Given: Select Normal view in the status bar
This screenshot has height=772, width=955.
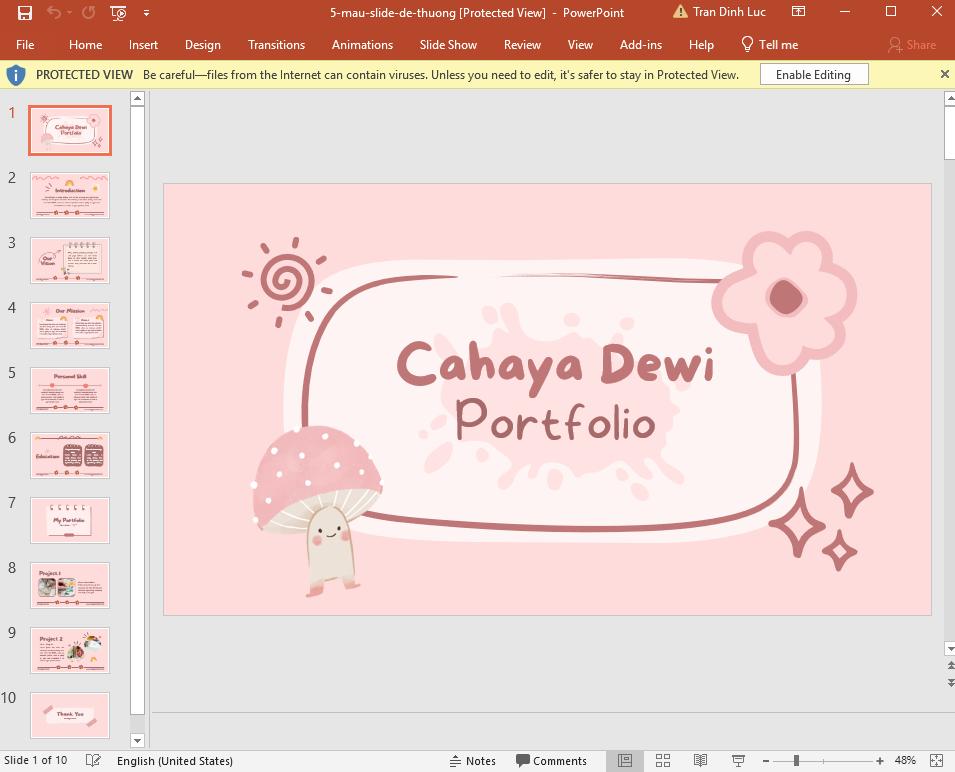Looking at the screenshot, I should point(624,760).
